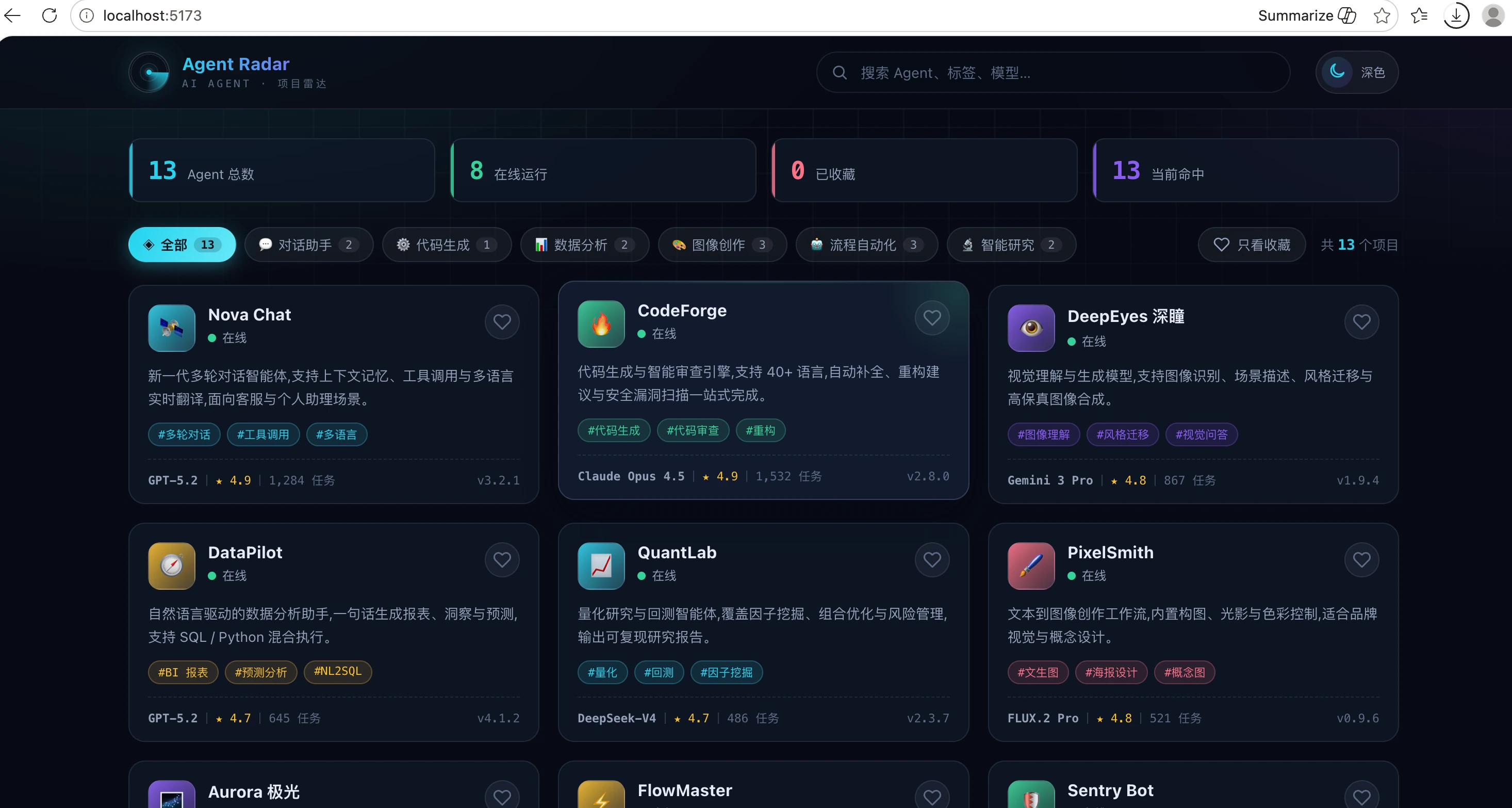
Task: Click the #多轮对话 tag
Action: coord(184,434)
